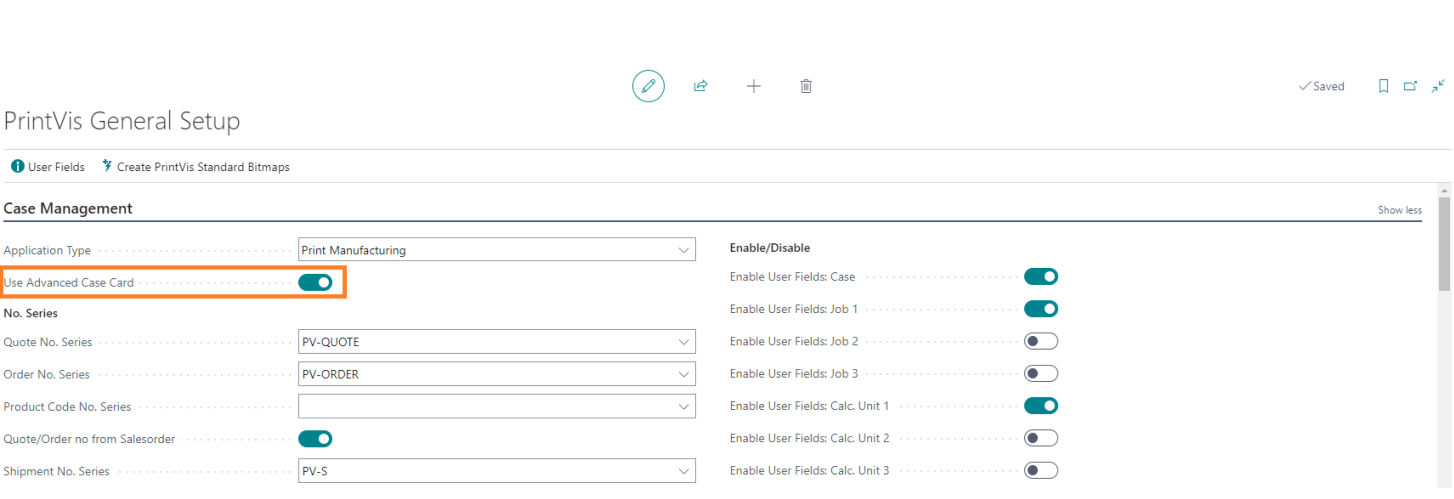Click User Fields info icon
Image resolution: width=1454 pixels, height=499 pixels.
click(17, 167)
